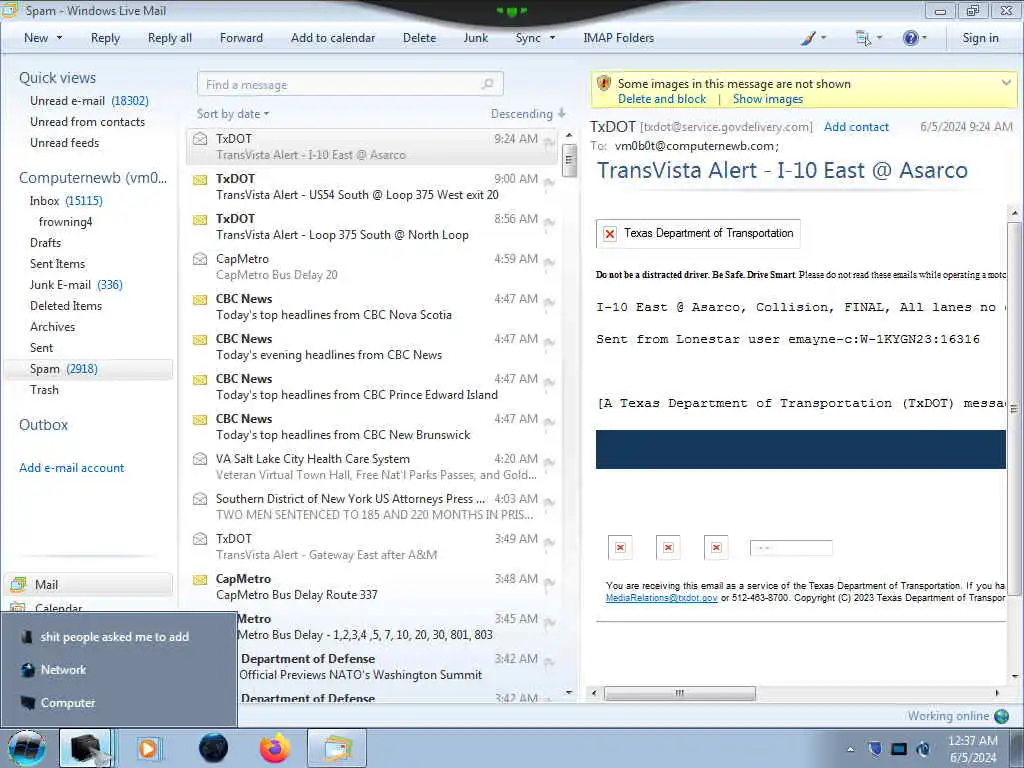Screen dimensions: 1024x768
Task: Open Southern District of New York message
Action: click(x=372, y=507)
